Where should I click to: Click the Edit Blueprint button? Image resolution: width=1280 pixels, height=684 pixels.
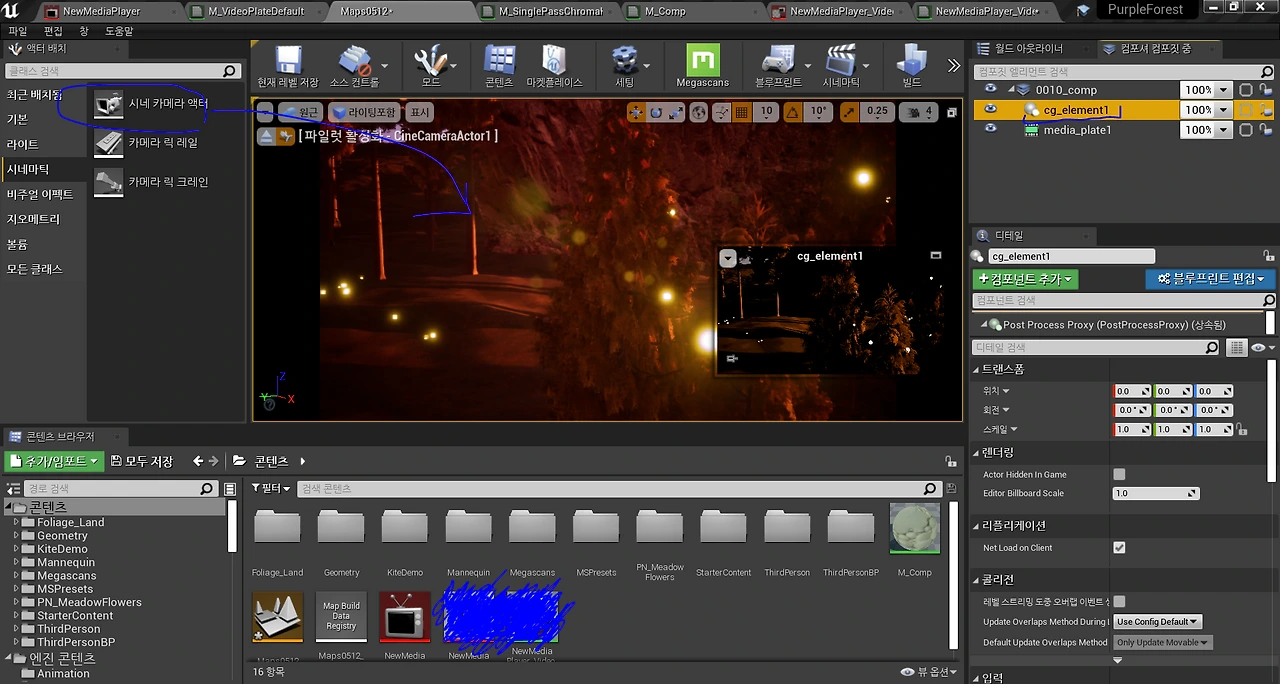click(1209, 279)
